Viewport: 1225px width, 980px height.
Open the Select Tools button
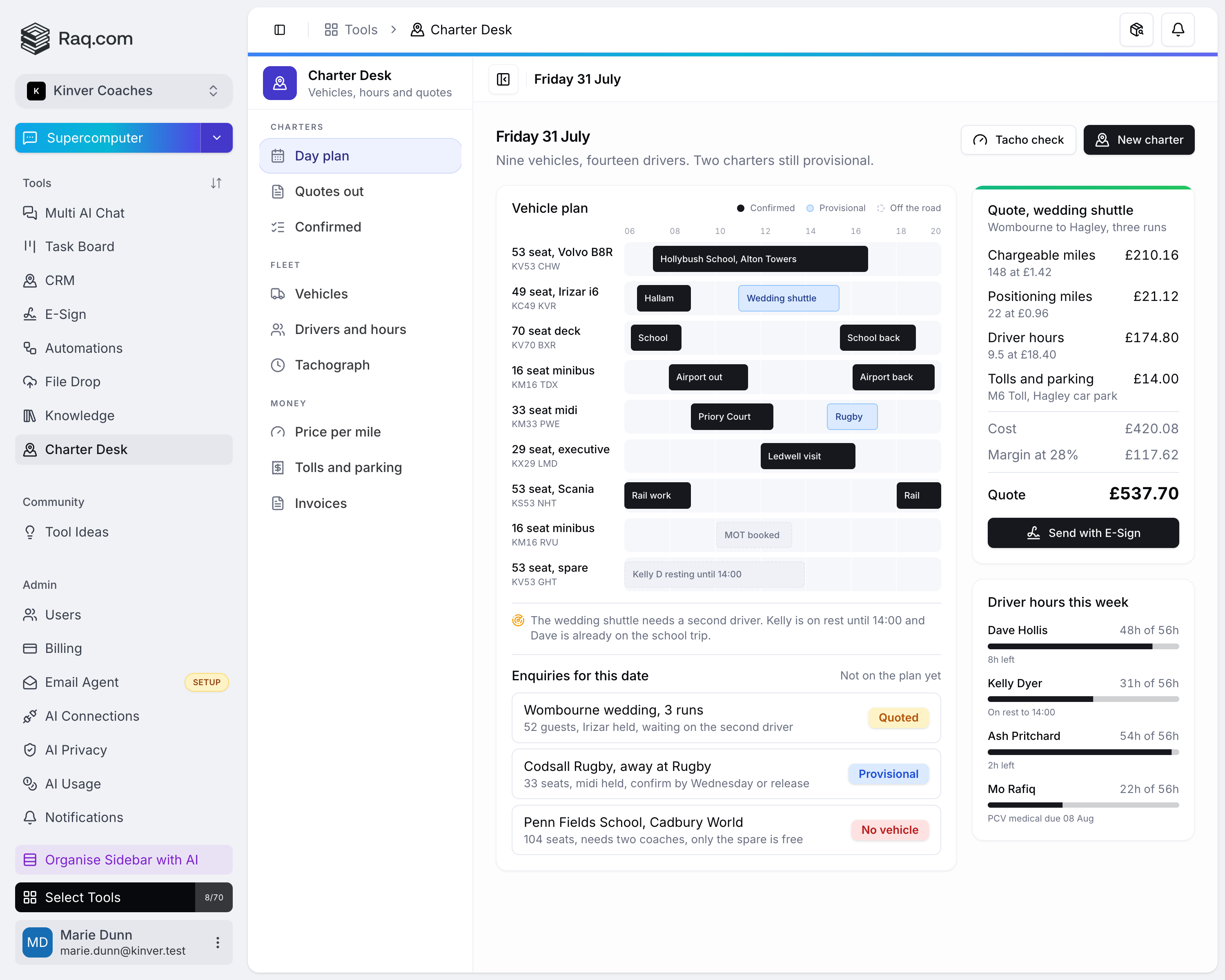[105, 897]
